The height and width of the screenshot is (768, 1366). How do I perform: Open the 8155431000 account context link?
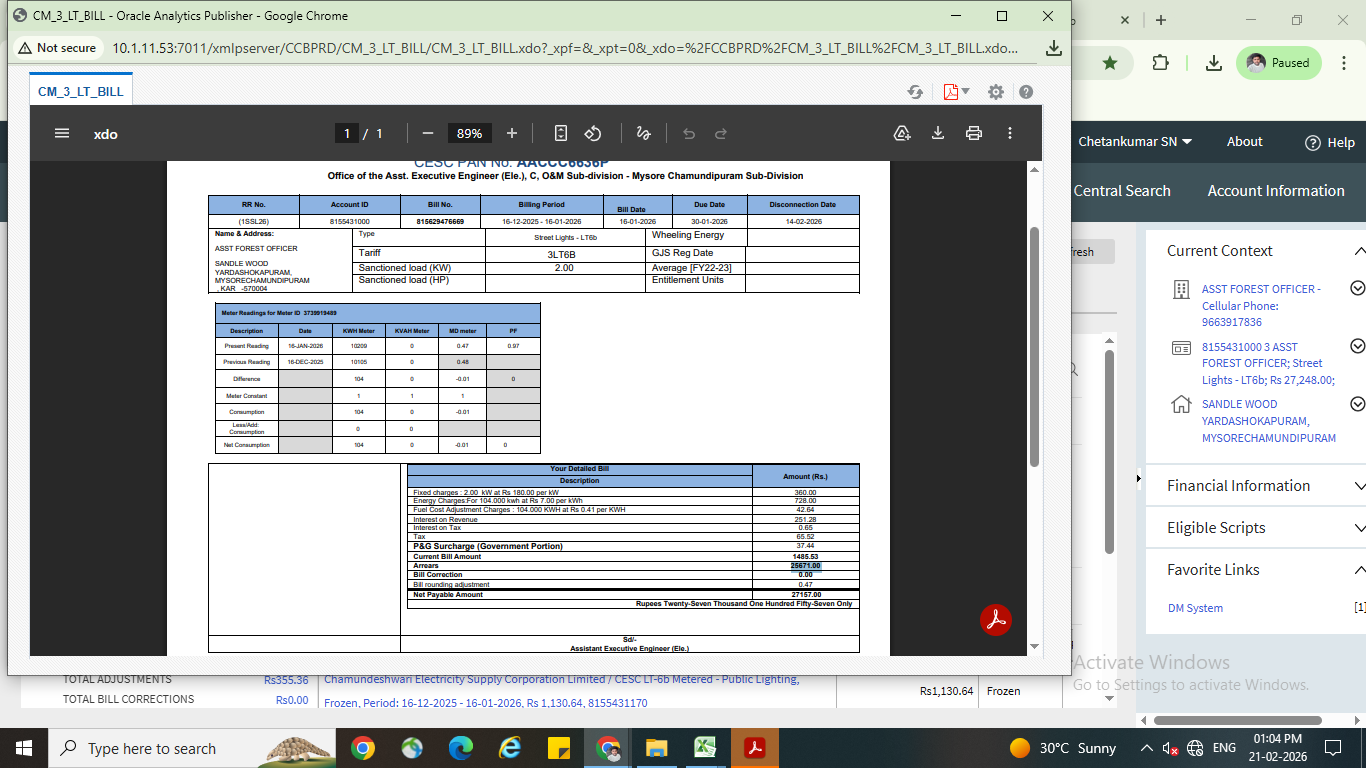pos(1268,363)
